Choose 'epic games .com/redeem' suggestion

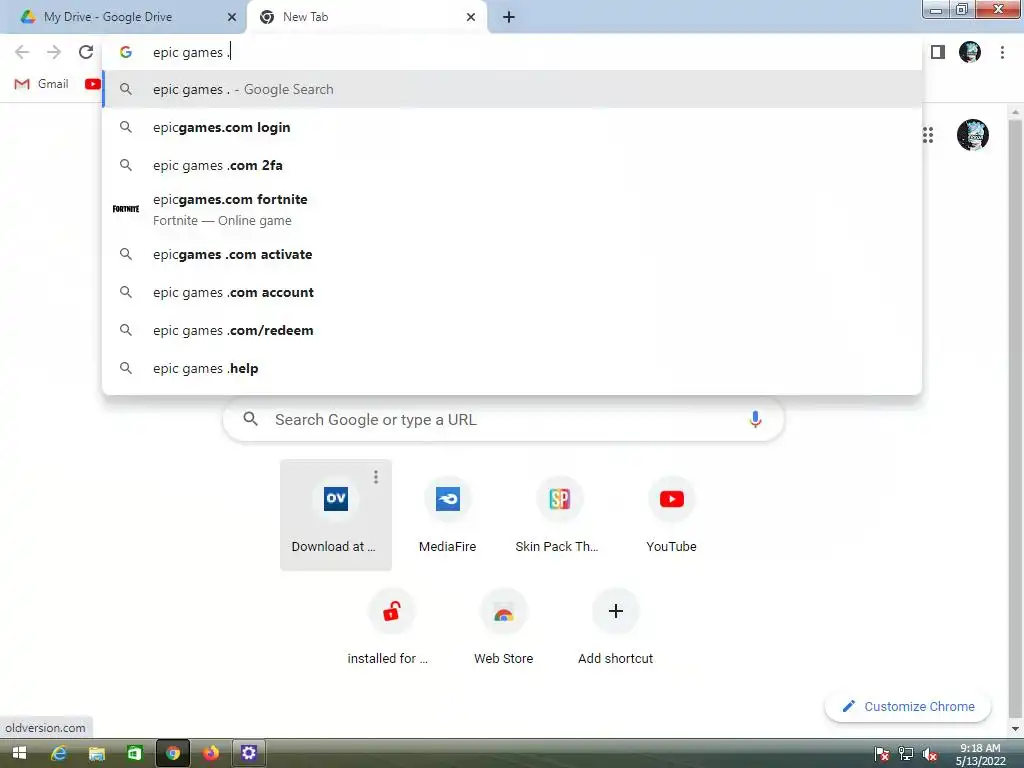click(x=512, y=330)
